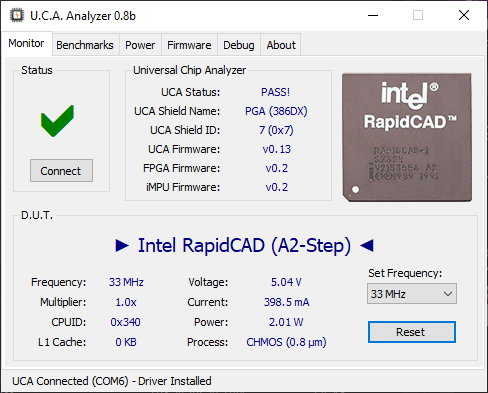The height and width of the screenshot is (393, 488).
Task: Click the green checkmark status icon
Action: coord(57,121)
